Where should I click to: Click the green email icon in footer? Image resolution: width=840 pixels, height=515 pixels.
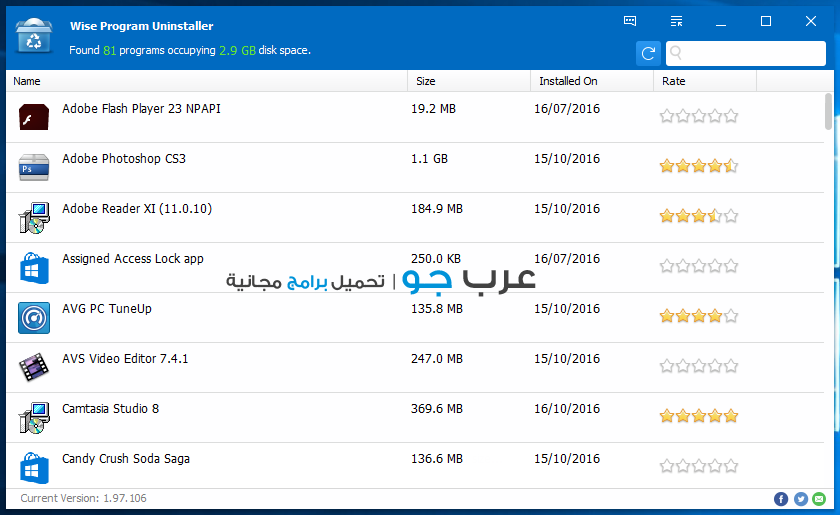click(819, 499)
